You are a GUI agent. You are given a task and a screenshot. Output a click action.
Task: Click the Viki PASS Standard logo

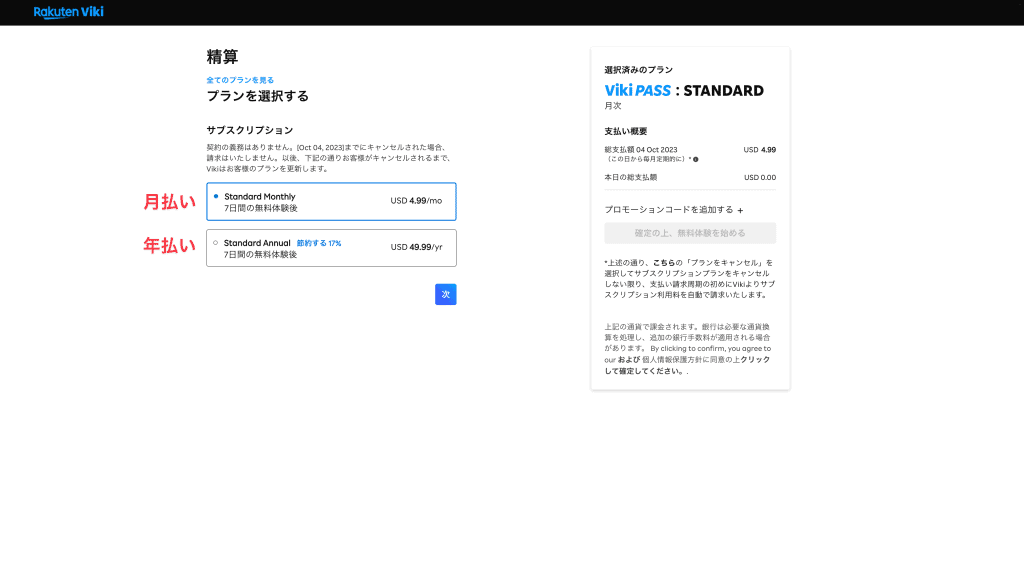tap(684, 90)
